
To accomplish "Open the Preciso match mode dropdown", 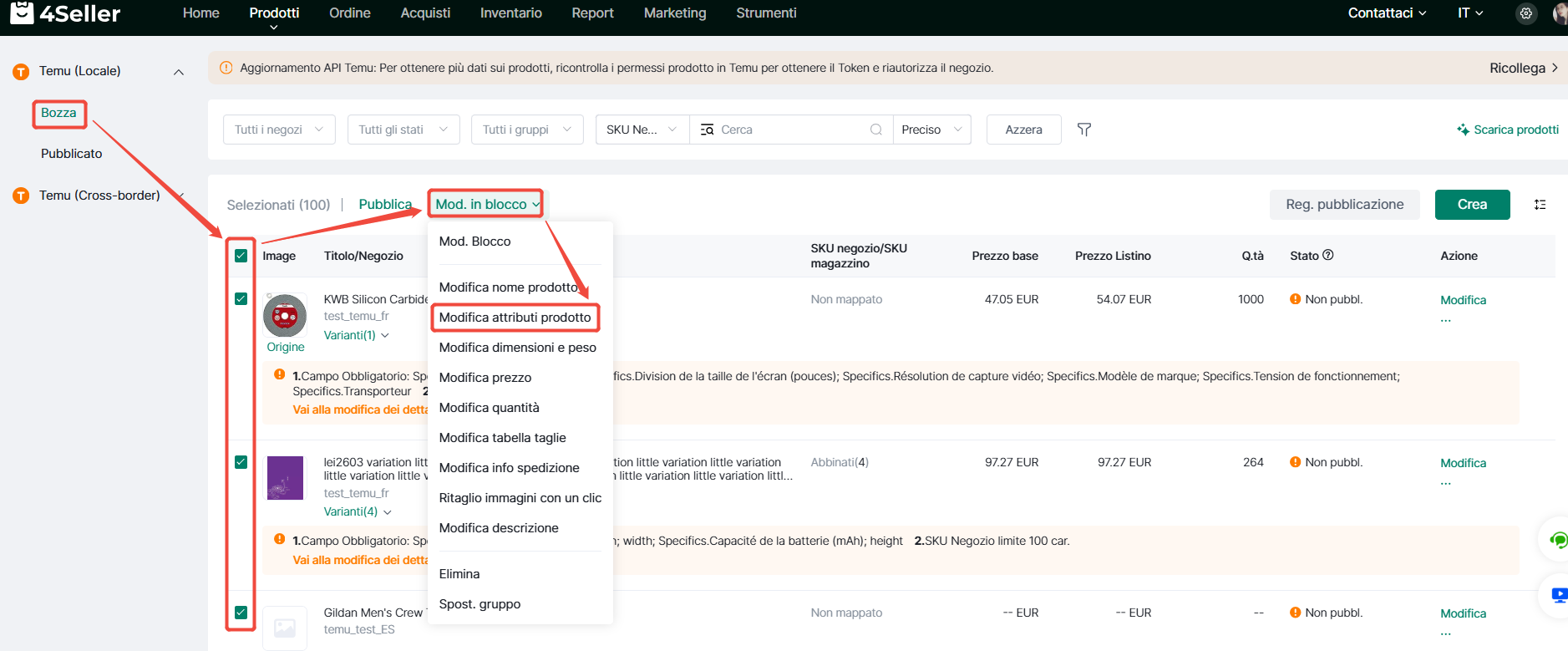I will [x=932, y=130].
